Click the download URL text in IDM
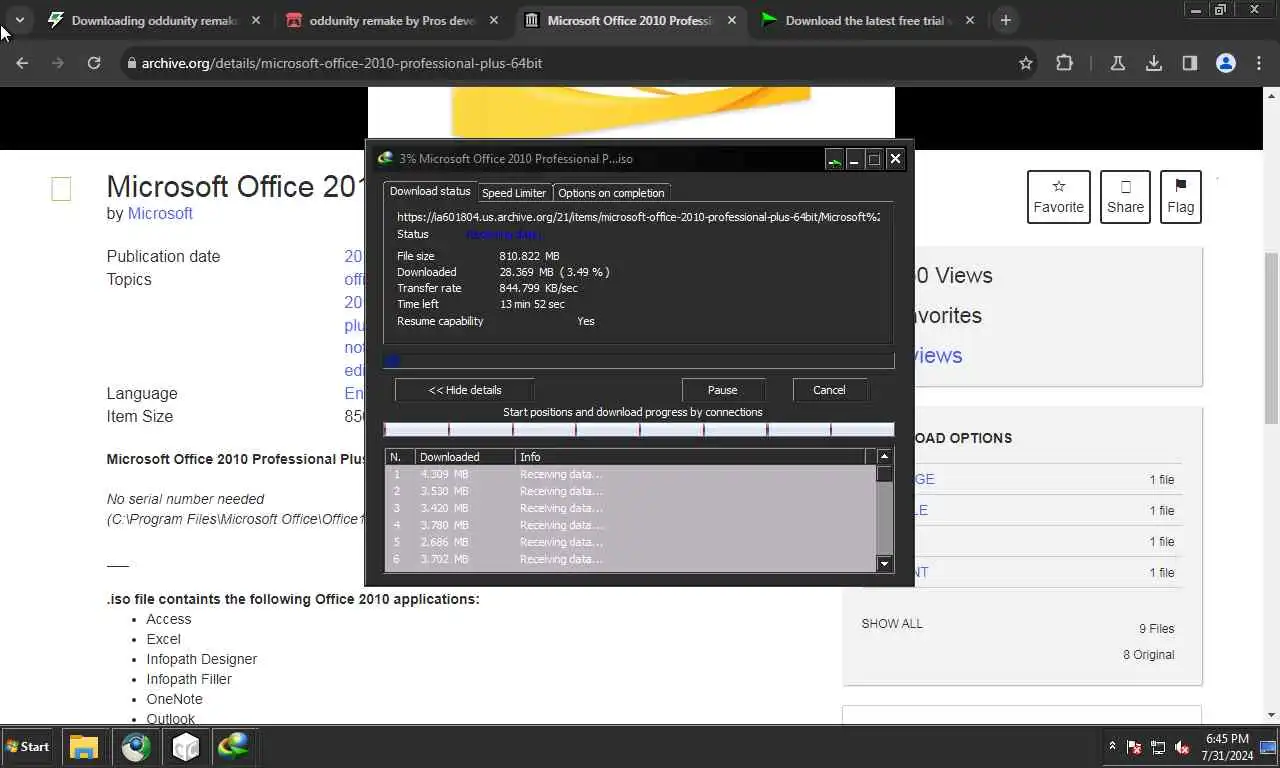The width and height of the screenshot is (1280, 768). [x=638, y=217]
